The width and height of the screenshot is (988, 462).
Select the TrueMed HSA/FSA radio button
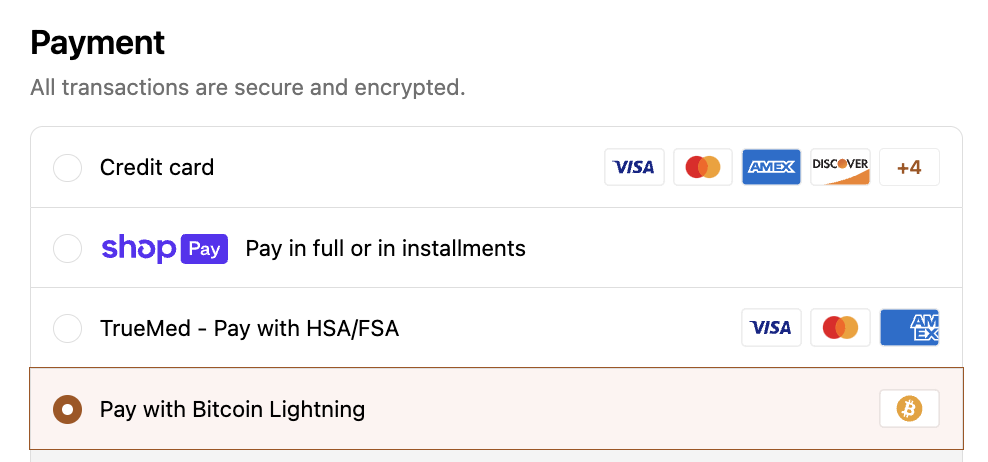click(67, 328)
